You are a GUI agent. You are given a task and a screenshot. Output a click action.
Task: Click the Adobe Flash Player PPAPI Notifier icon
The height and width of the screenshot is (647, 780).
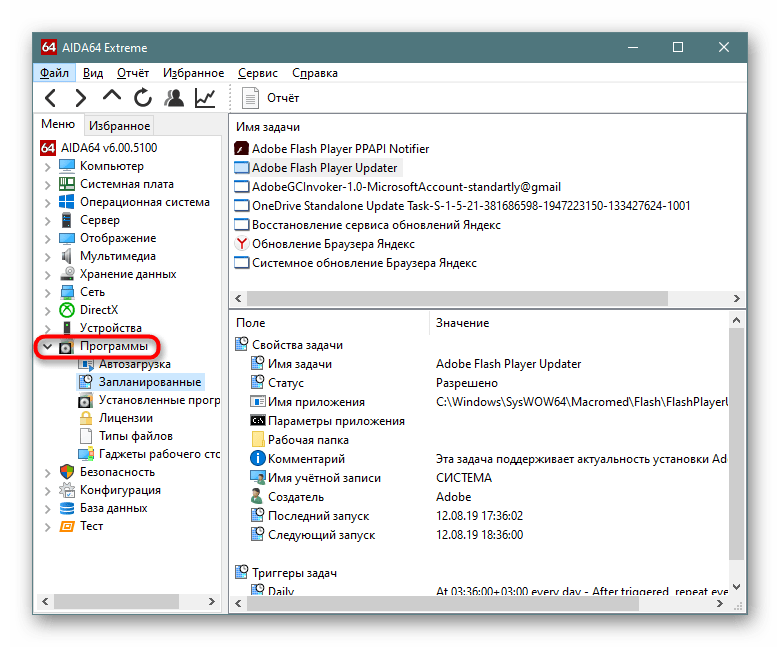point(241,149)
